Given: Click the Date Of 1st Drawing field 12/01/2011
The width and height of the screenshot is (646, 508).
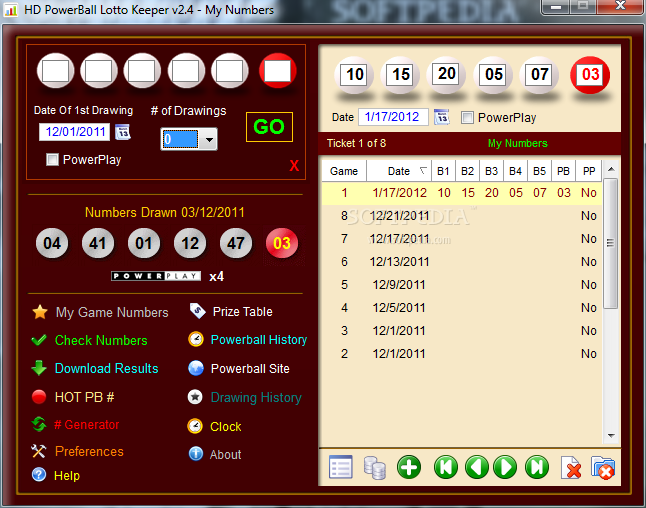Looking at the screenshot, I should click(x=75, y=132).
